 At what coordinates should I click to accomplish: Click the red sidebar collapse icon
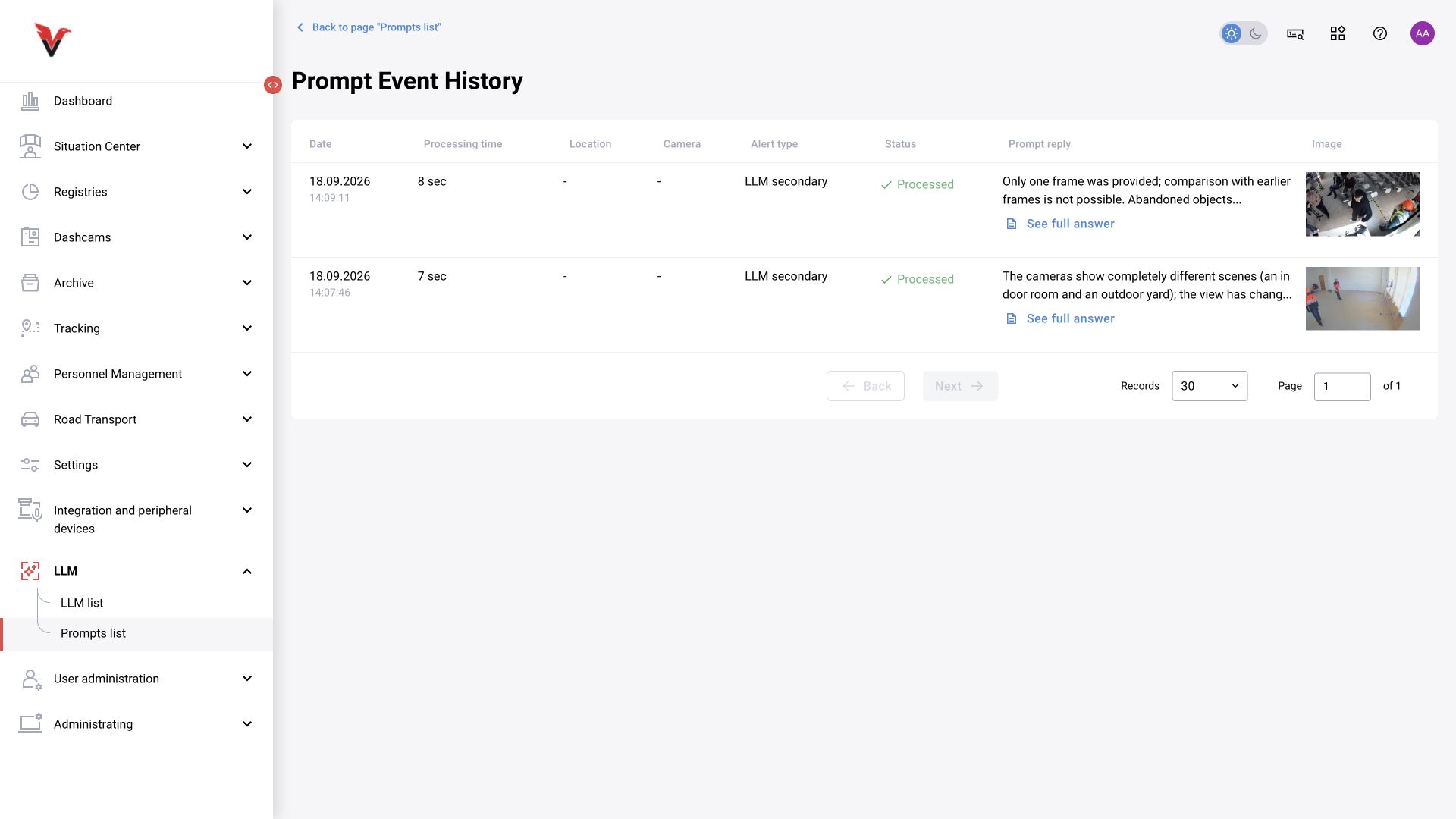pyautogui.click(x=273, y=85)
